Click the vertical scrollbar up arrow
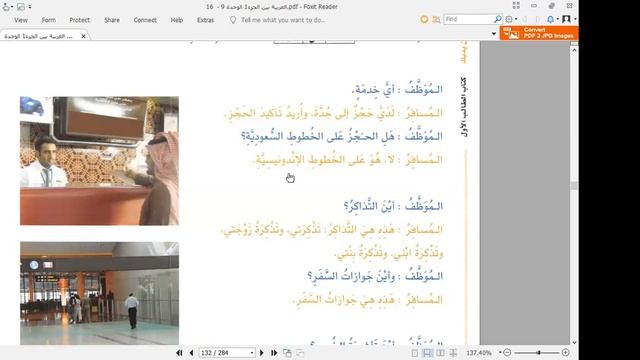The width and height of the screenshot is (640, 360). (x=574, y=50)
